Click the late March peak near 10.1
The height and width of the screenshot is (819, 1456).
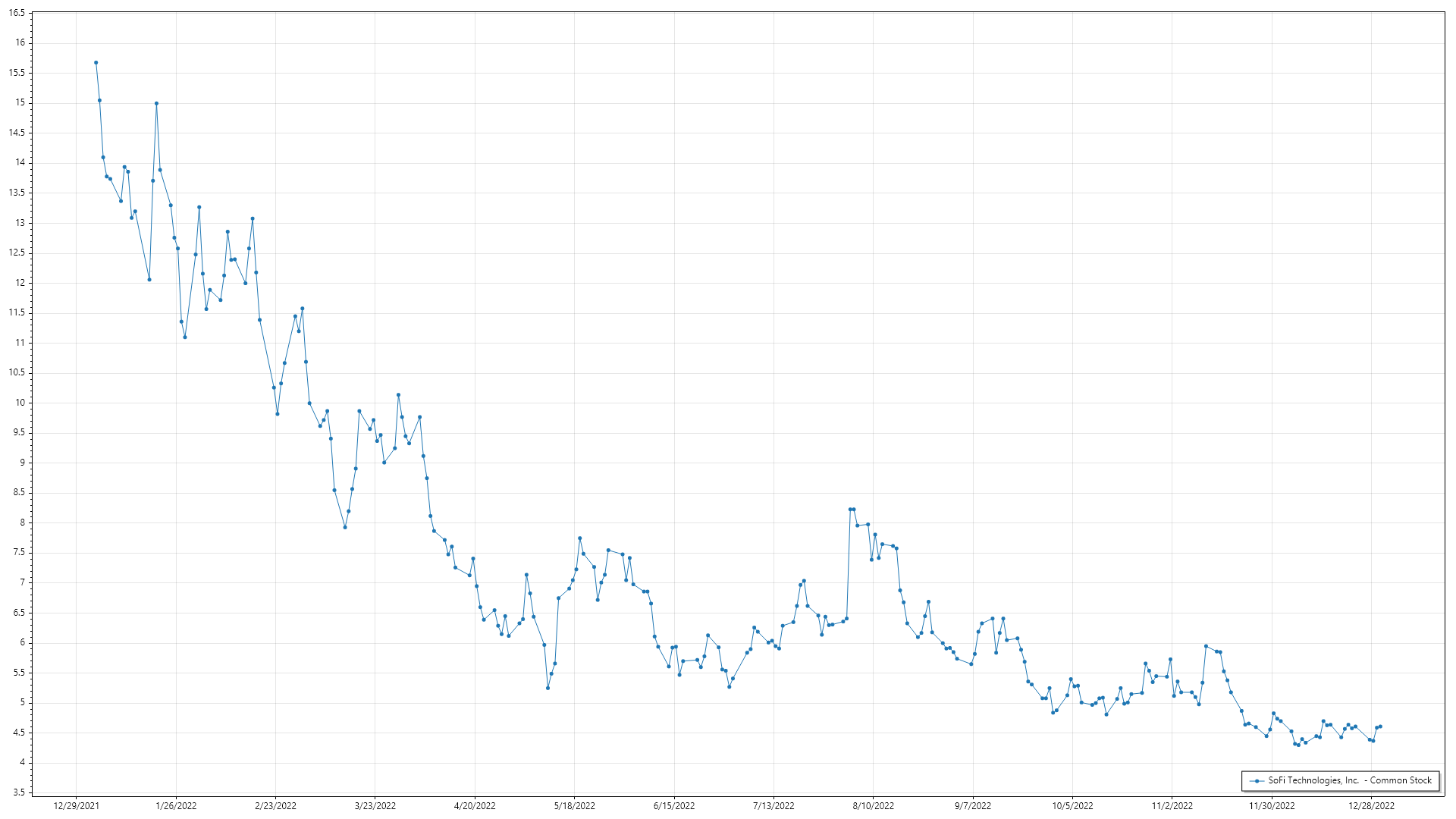click(x=398, y=395)
